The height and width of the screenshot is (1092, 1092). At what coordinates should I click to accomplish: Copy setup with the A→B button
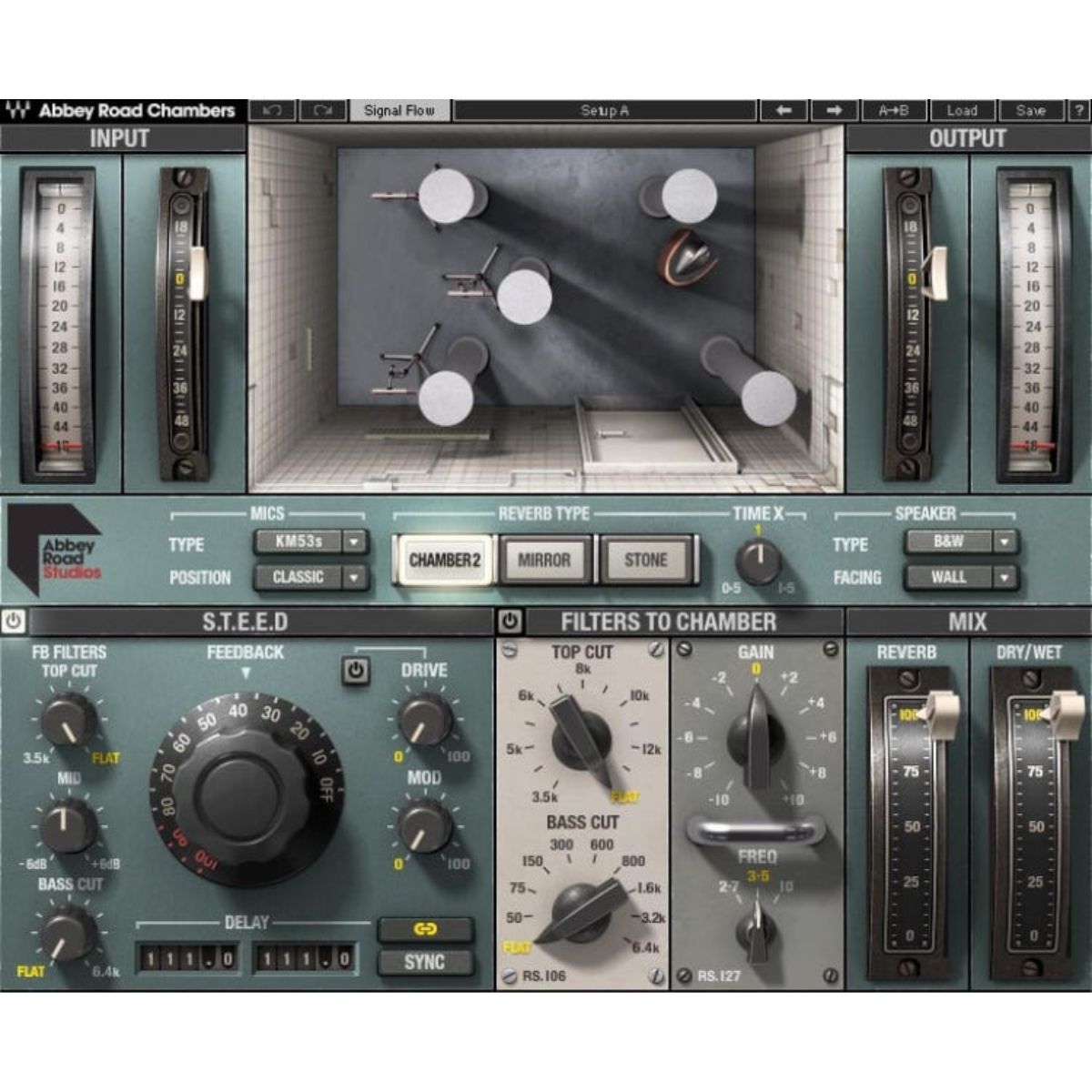tap(893, 110)
